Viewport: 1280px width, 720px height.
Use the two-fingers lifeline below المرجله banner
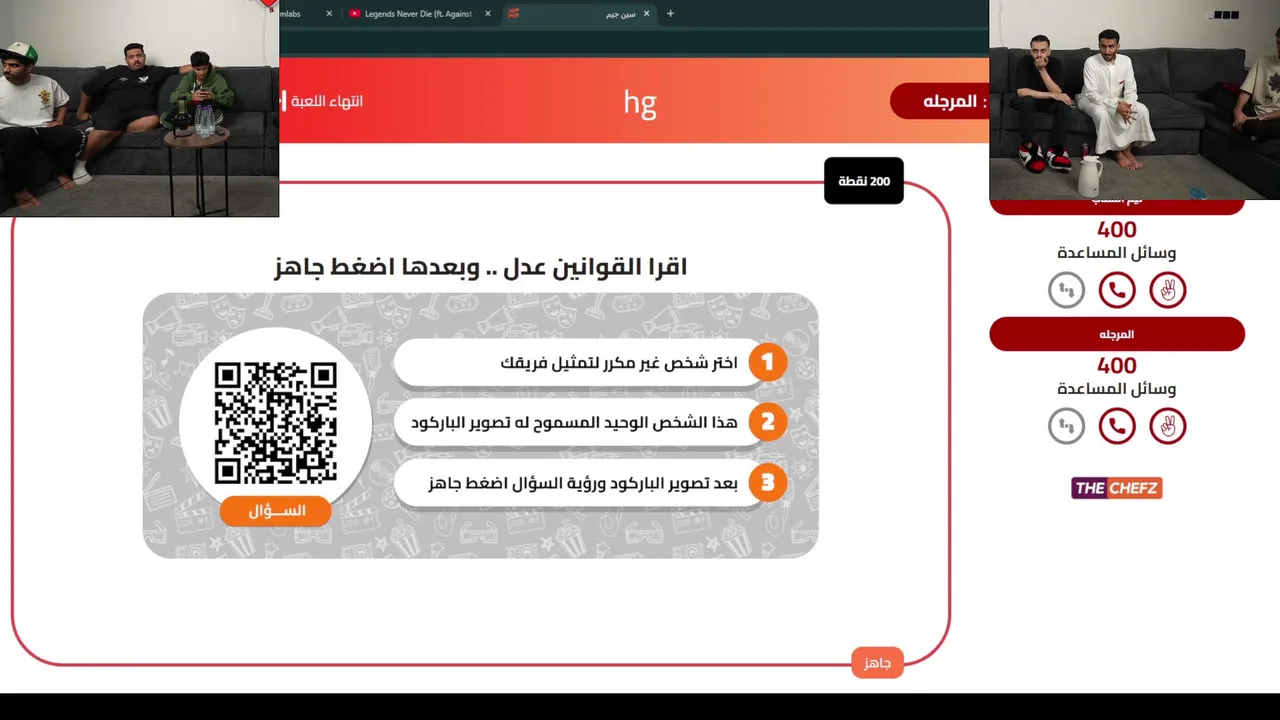1167,426
